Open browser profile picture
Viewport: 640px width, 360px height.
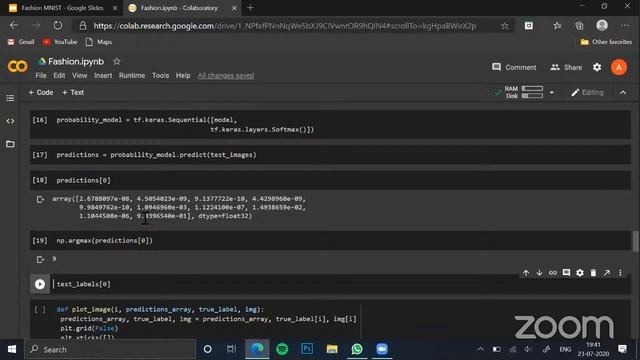tap(602, 25)
